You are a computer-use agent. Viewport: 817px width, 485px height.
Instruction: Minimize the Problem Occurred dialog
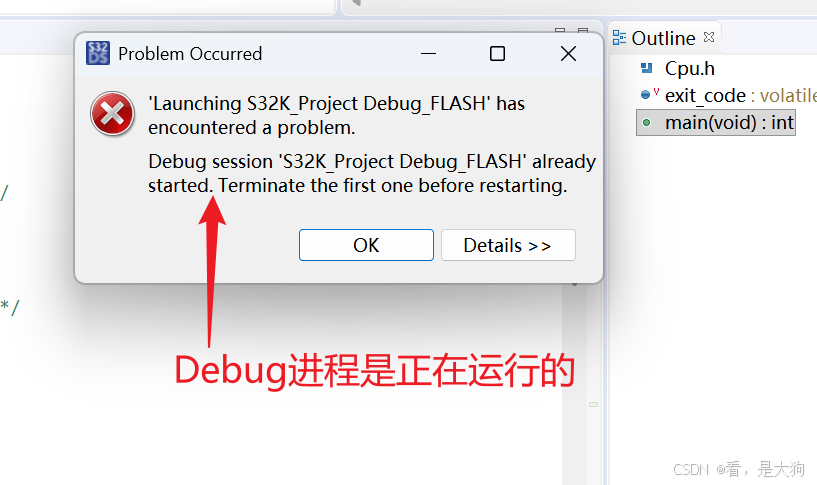pyautogui.click(x=428, y=54)
